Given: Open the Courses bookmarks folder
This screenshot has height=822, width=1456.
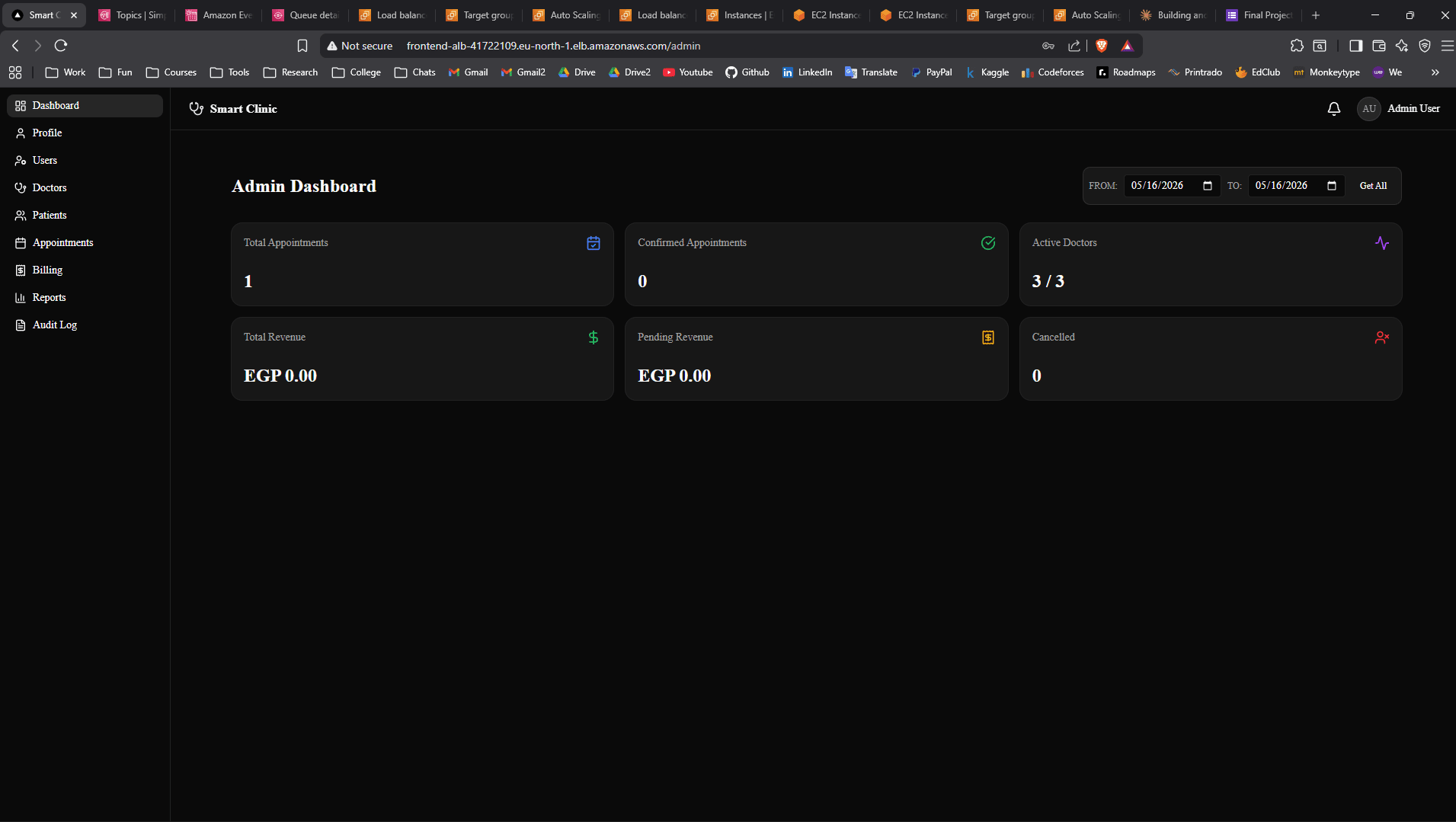Looking at the screenshot, I should pyautogui.click(x=171, y=72).
